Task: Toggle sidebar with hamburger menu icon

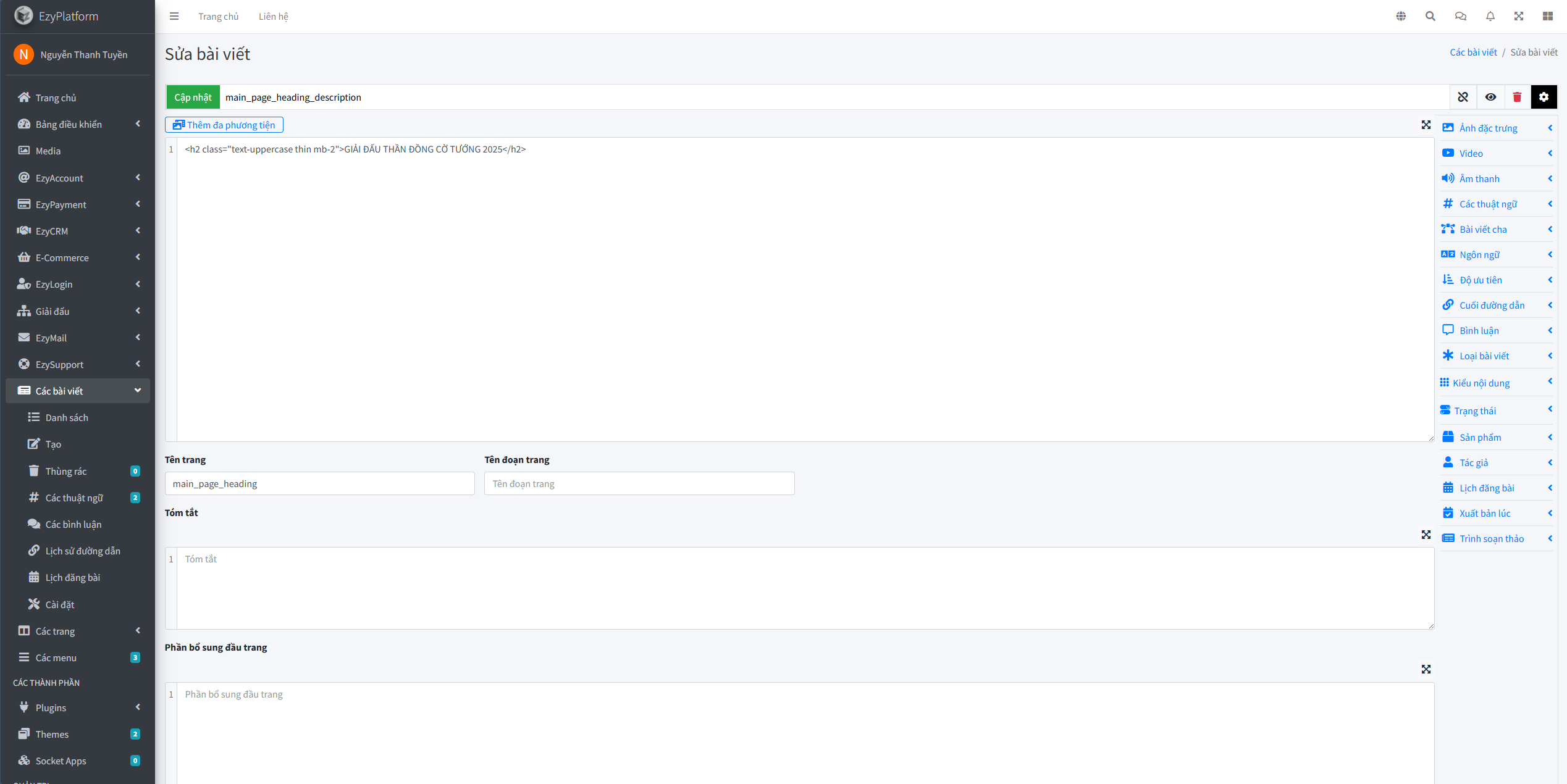Action: pyautogui.click(x=174, y=16)
